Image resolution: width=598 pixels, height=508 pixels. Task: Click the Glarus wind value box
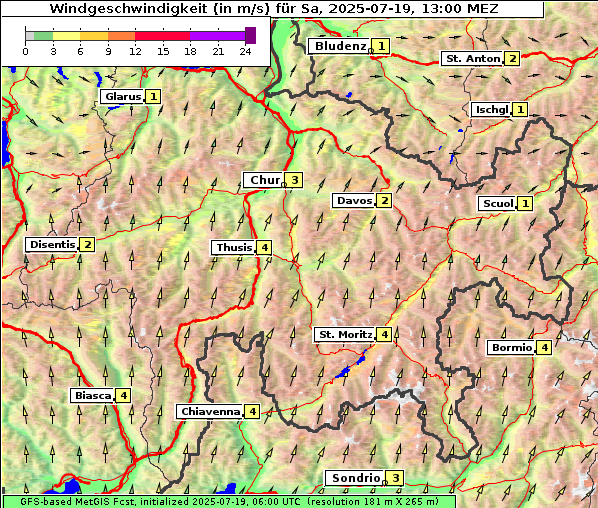click(x=153, y=96)
